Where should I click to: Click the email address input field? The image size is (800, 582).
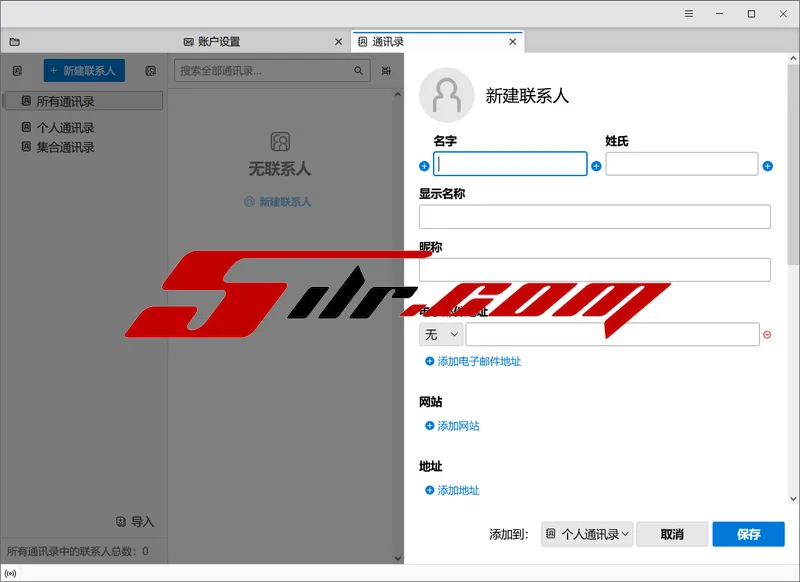(612, 334)
